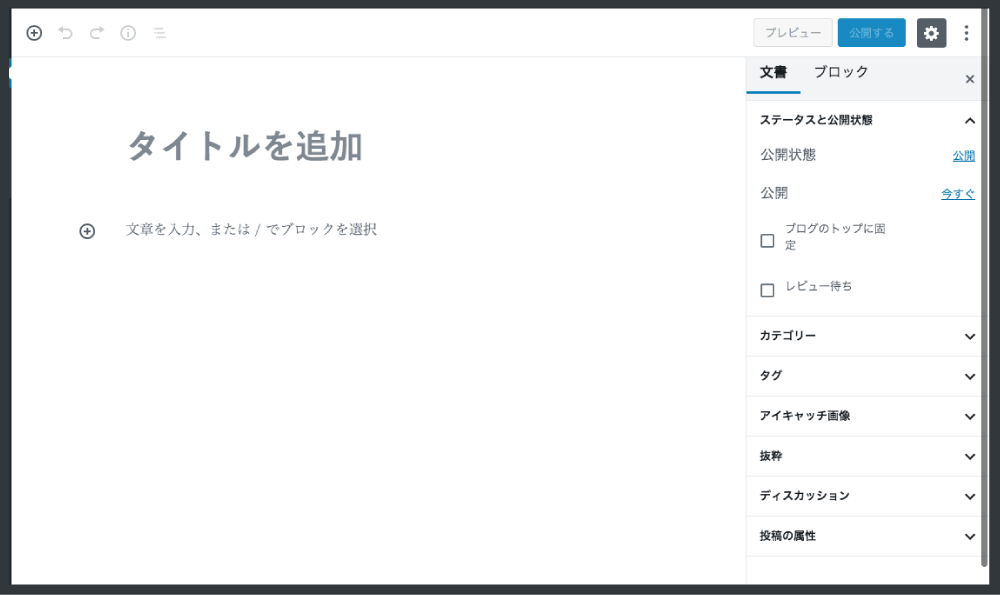Expand the タグ panel
Screen dimensions: 1000x595
coord(969,376)
